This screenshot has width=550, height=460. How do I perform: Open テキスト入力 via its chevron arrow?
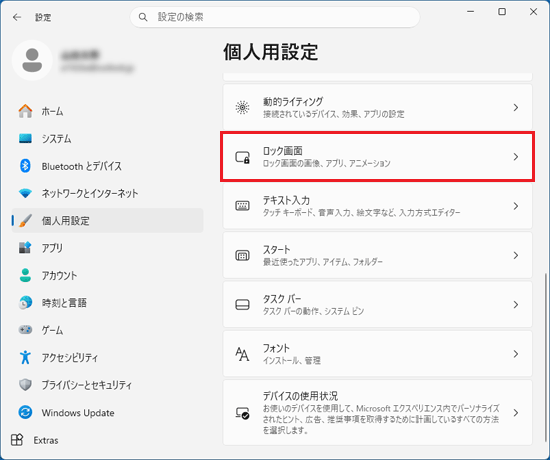[x=516, y=206]
